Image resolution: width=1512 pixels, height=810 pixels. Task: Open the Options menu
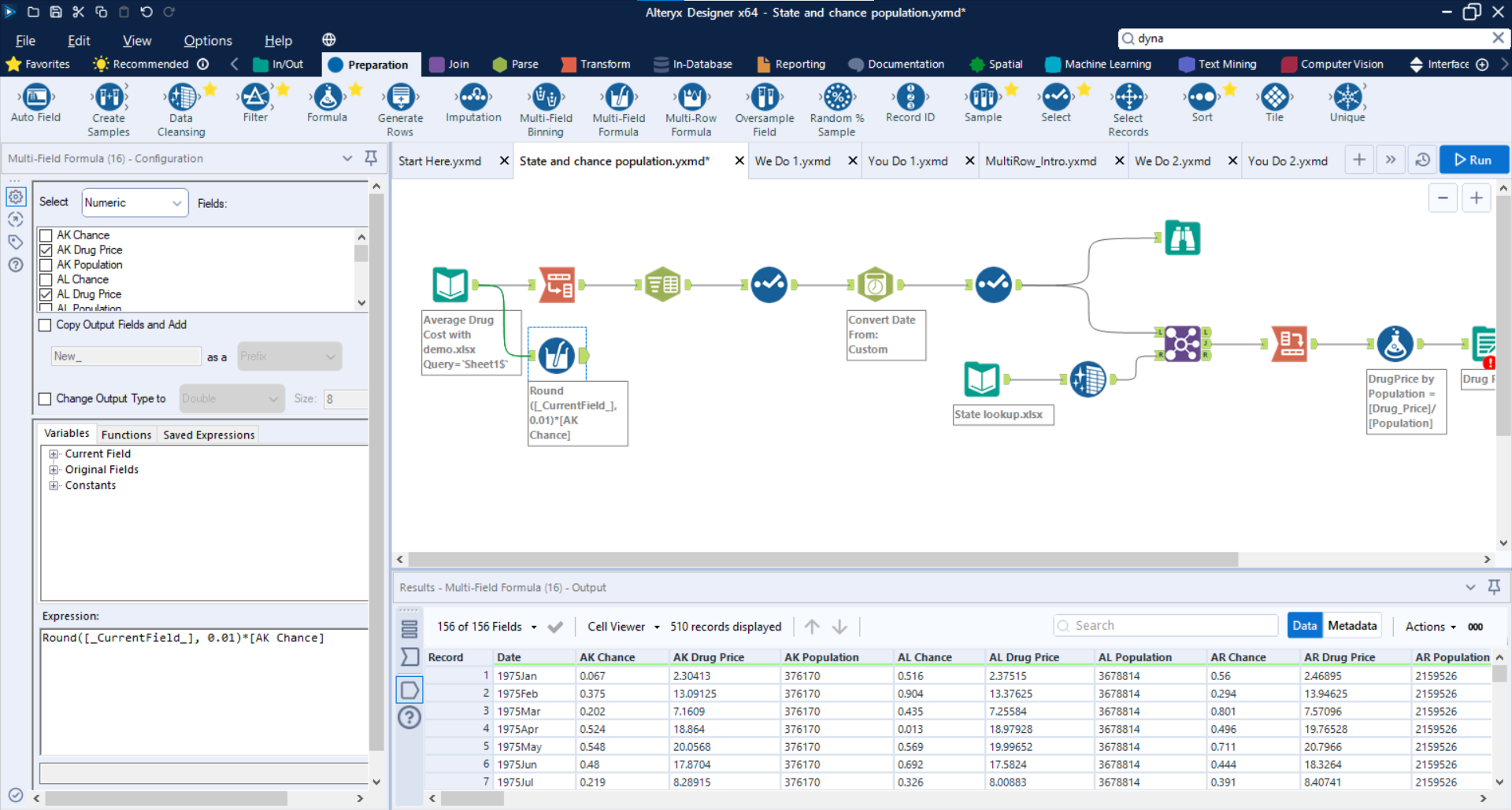(208, 41)
